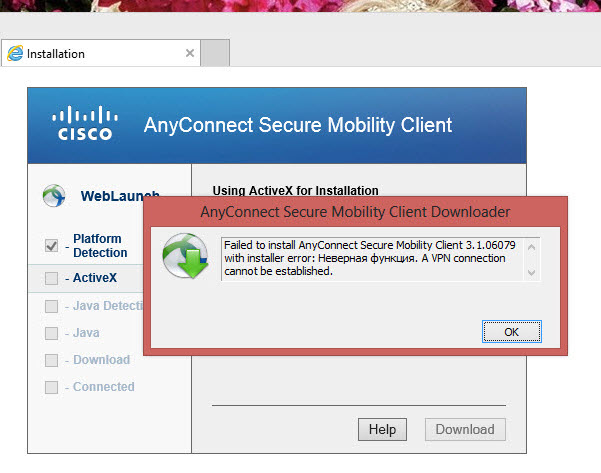Mark the Connected step checkbox
Image resolution: width=601 pixels, height=473 pixels.
click(52, 387)
